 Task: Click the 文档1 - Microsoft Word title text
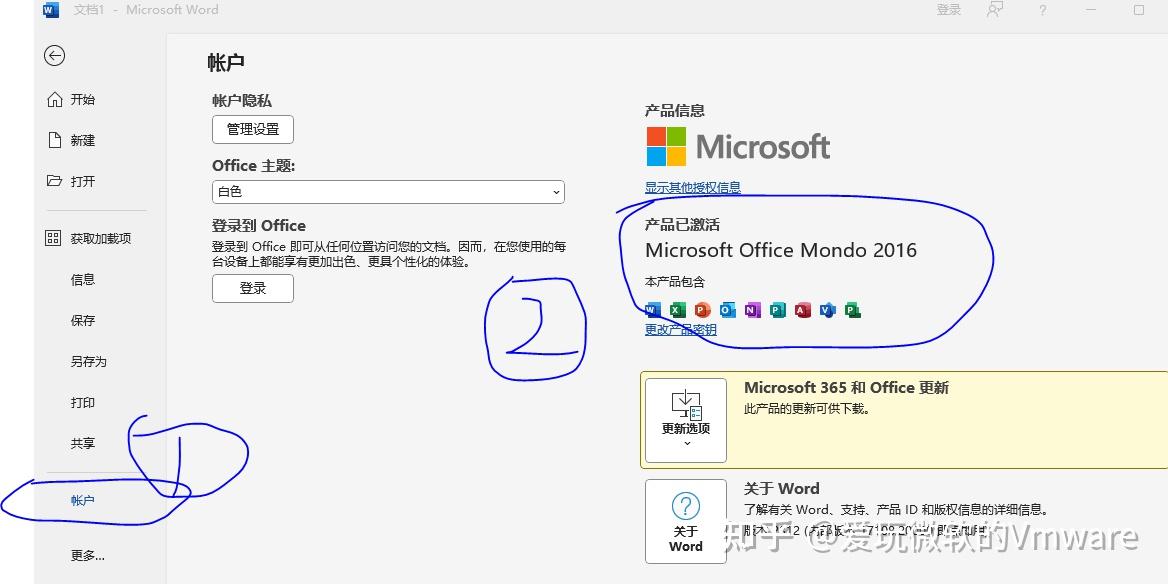pyautogui.click(x=146, y=10)
